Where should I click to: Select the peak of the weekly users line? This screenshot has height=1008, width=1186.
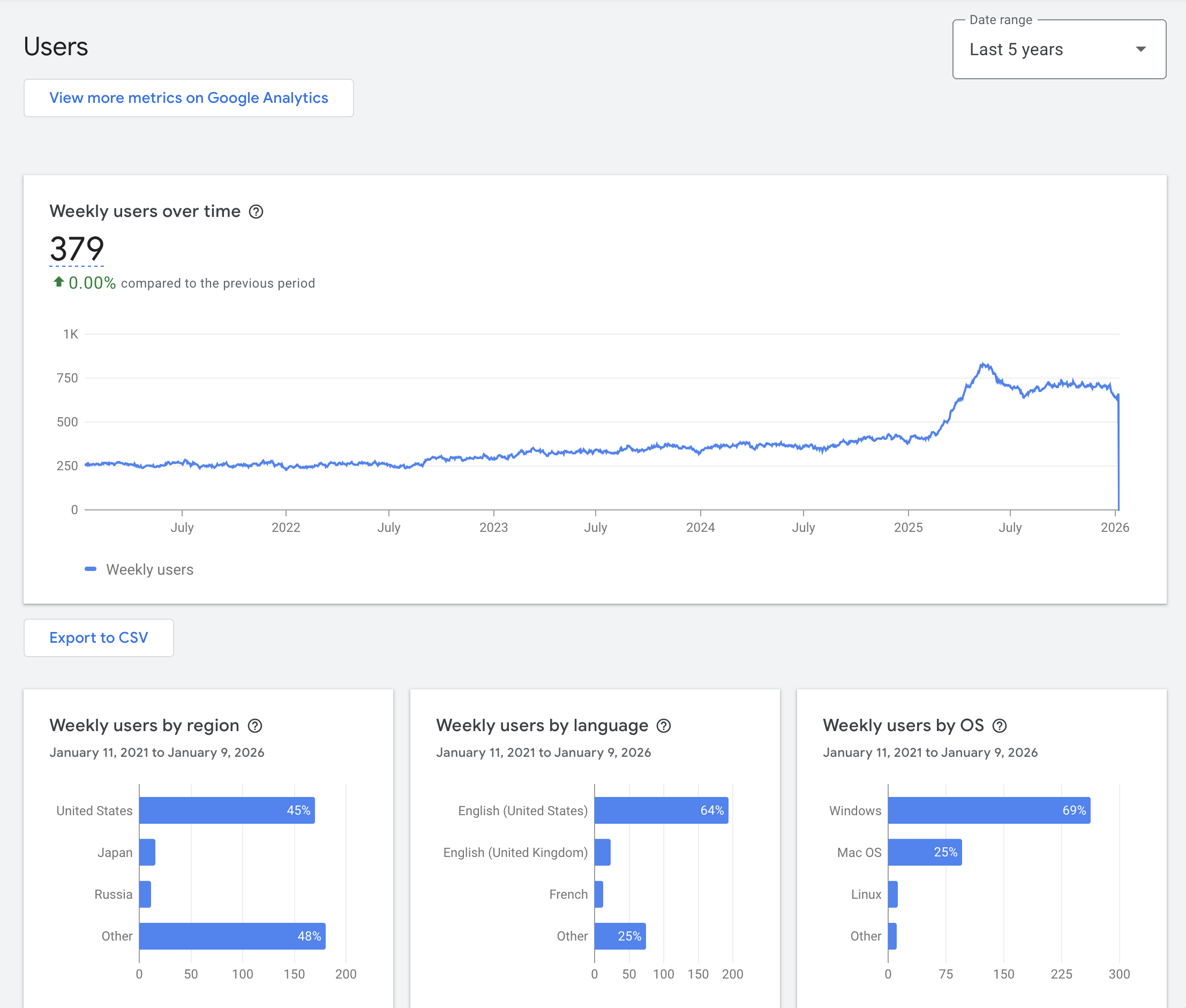pos(982,364)
